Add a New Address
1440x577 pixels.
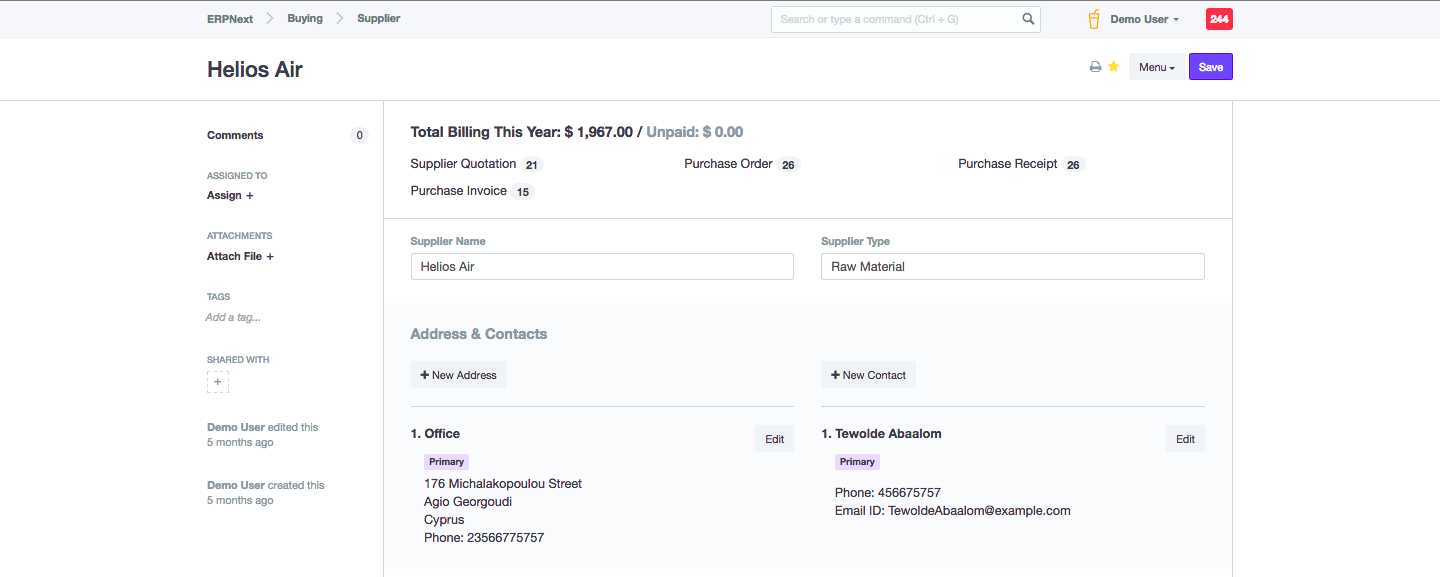click(458, 375)
